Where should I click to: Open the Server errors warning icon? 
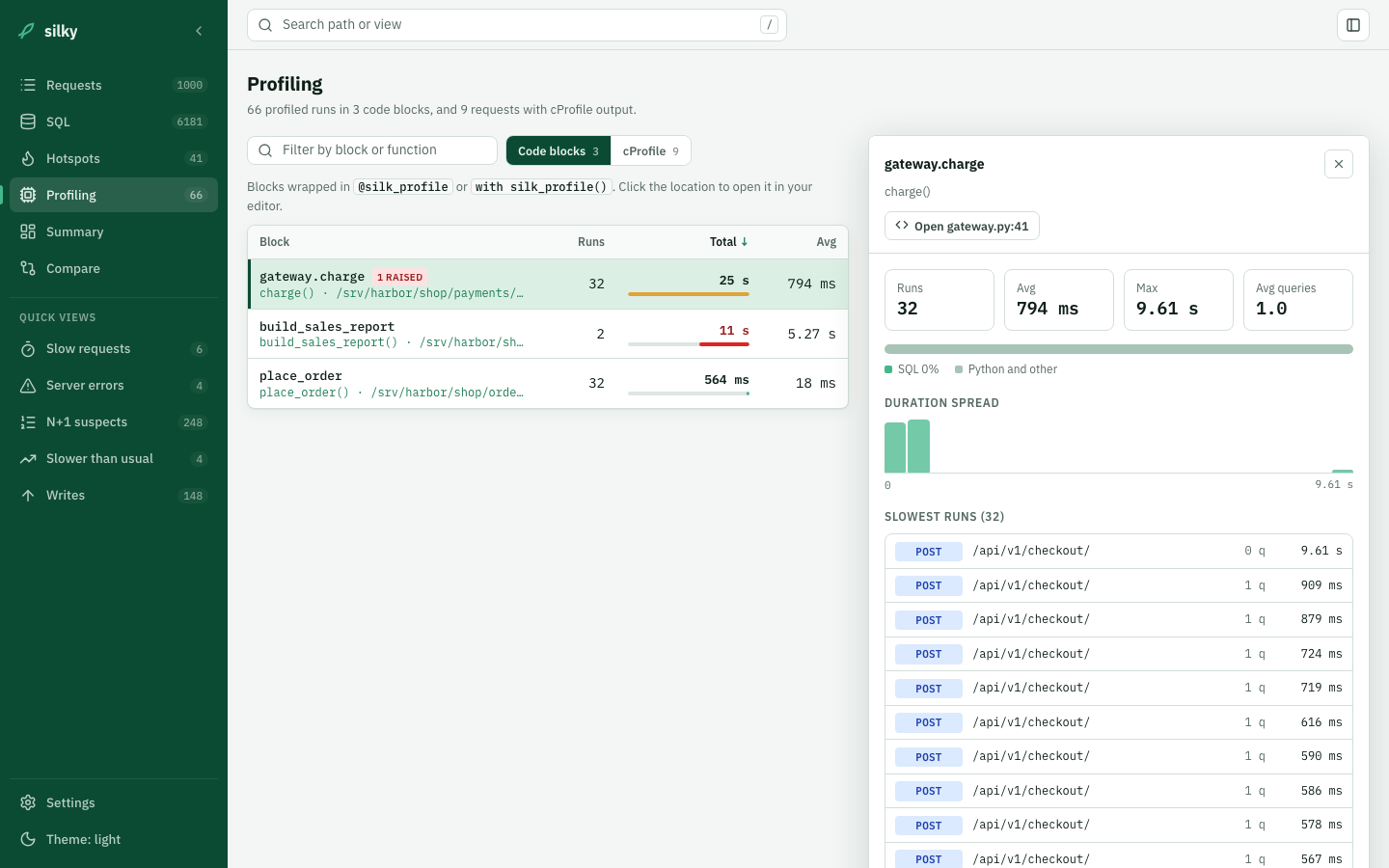(x=28, y=386)
